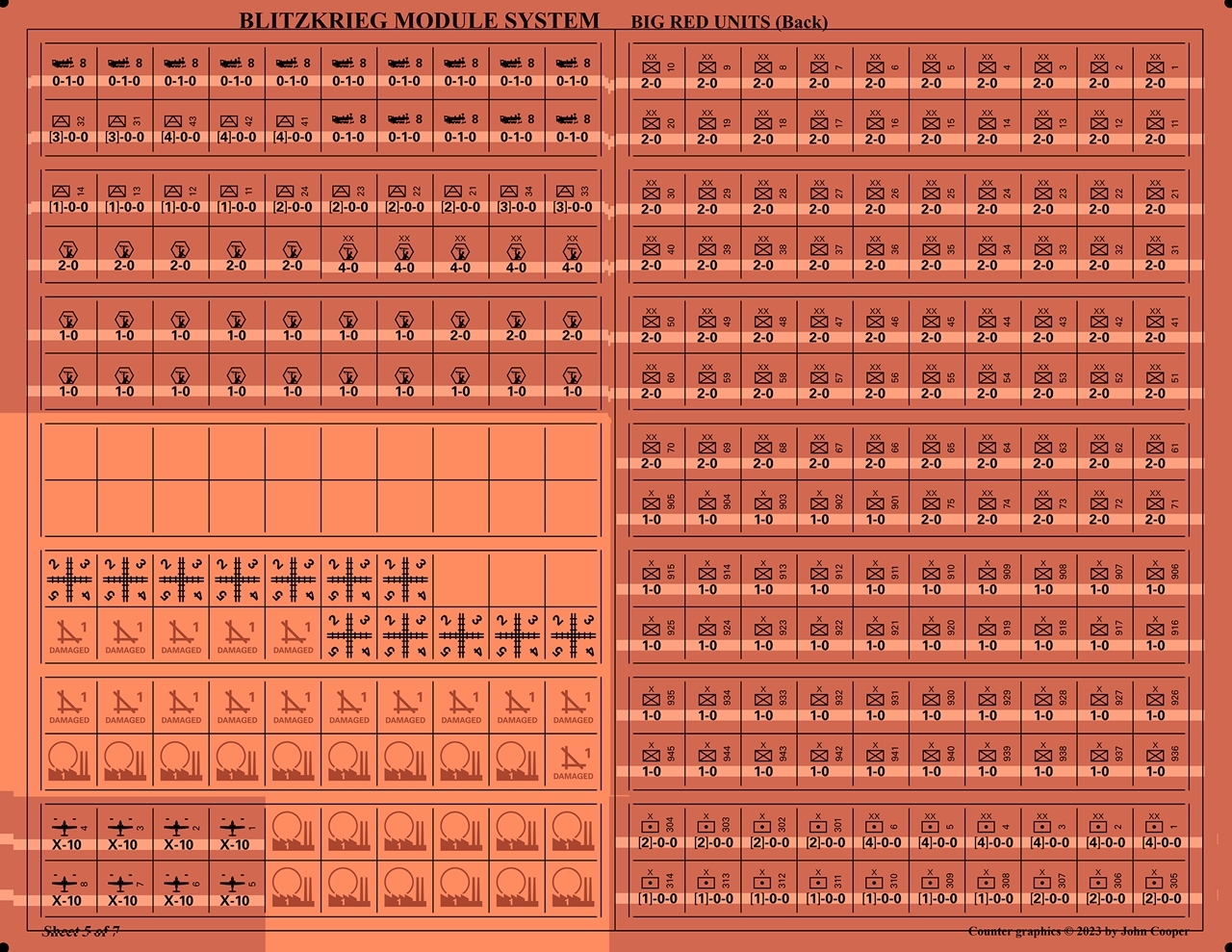The height and width of the screenshot is (952, 1232).
Task: Select the infantry brigade counter numbered 916
Action: click(1162, 634)
